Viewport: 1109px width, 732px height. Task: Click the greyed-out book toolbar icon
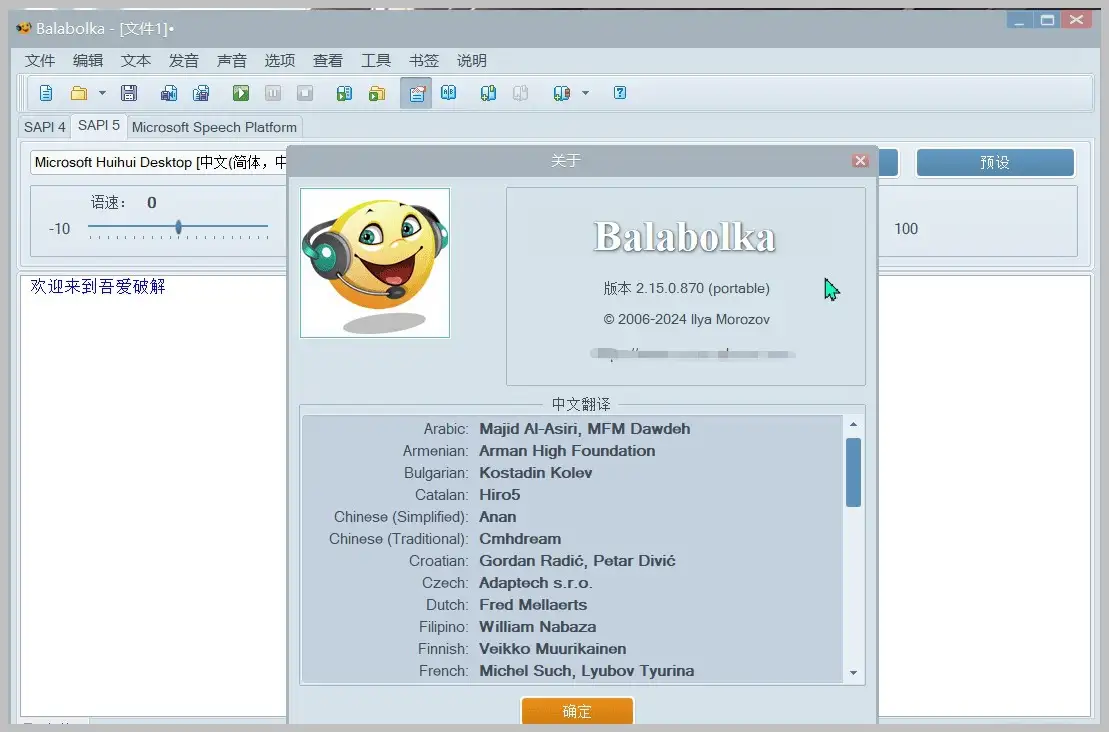point(521,93)
